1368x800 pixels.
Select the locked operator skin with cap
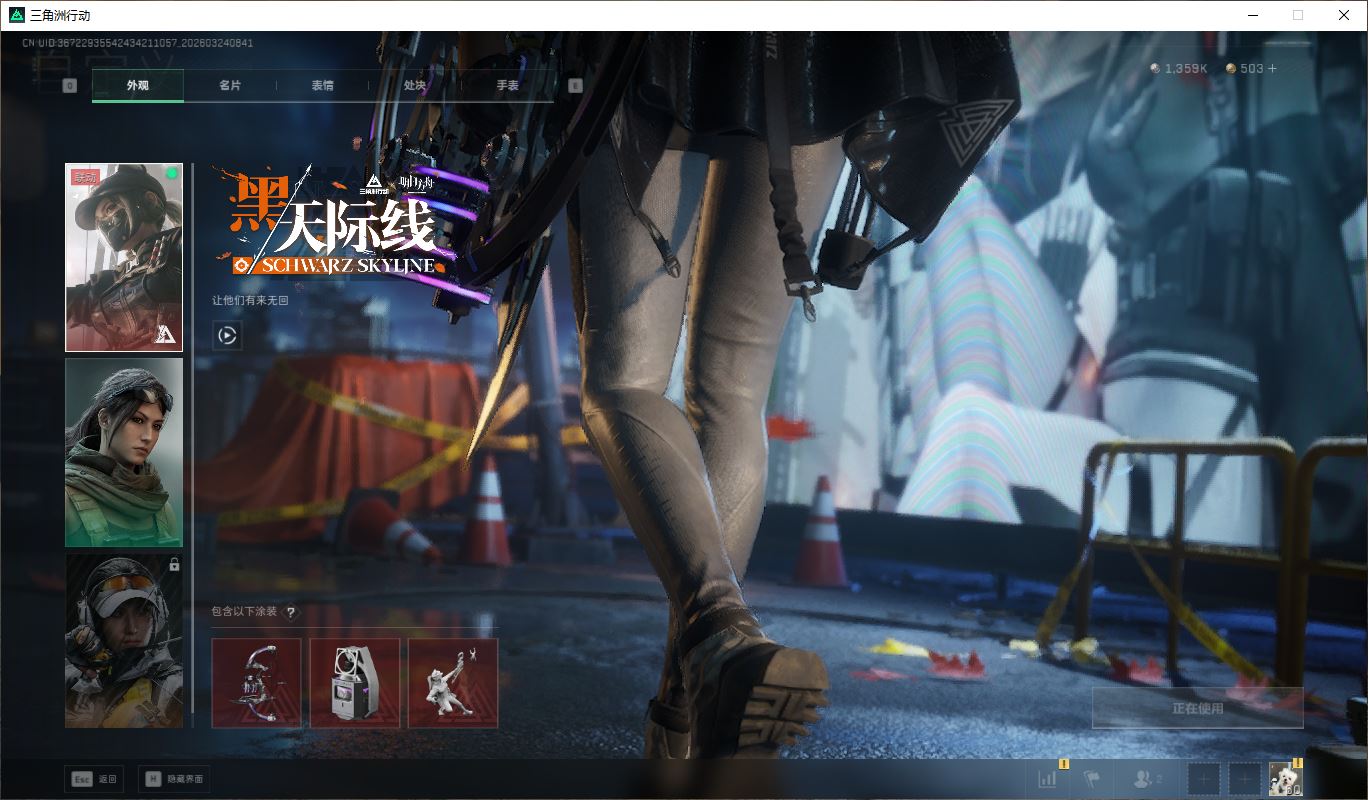tap(124, 641)
